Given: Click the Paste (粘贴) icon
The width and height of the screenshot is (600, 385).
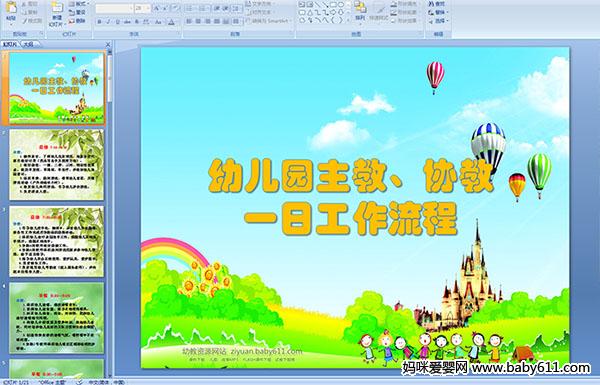Looking at the screenshot, I should coord(11,11).
